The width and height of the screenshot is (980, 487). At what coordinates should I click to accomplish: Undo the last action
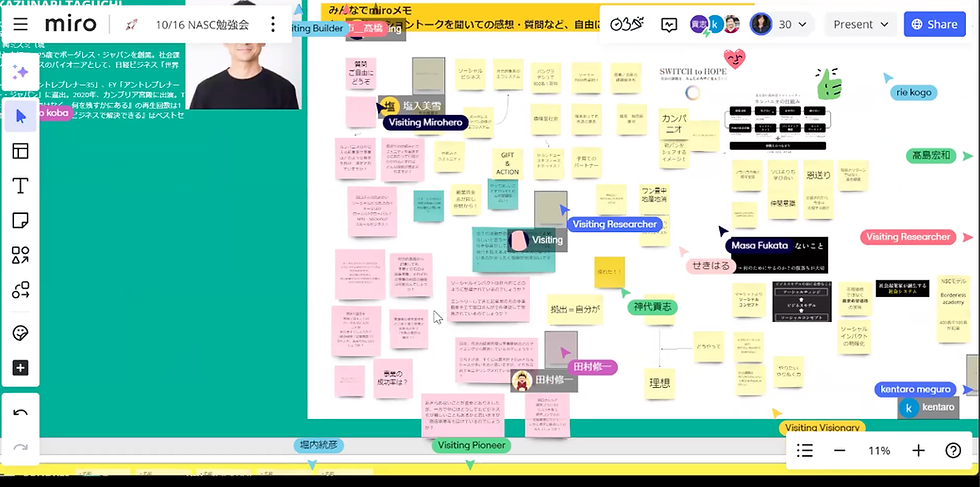[x=21, y=413]
